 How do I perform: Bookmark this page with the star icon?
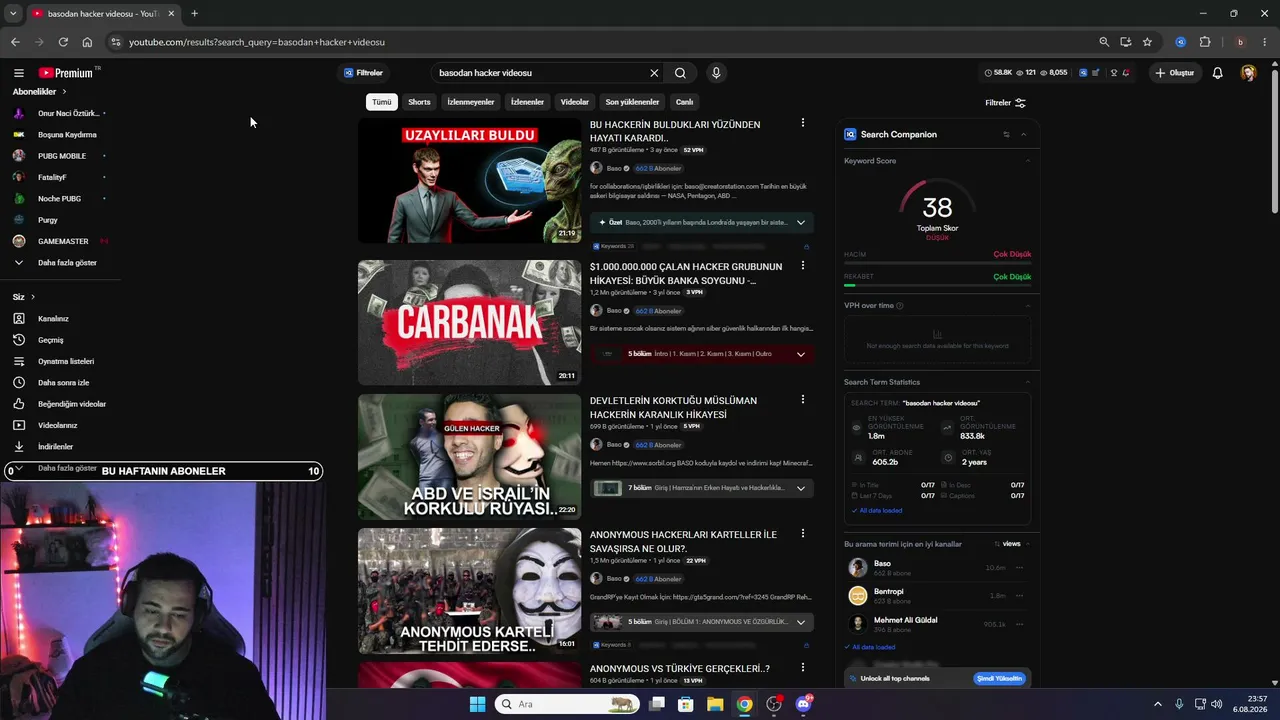pos(1147,42)
